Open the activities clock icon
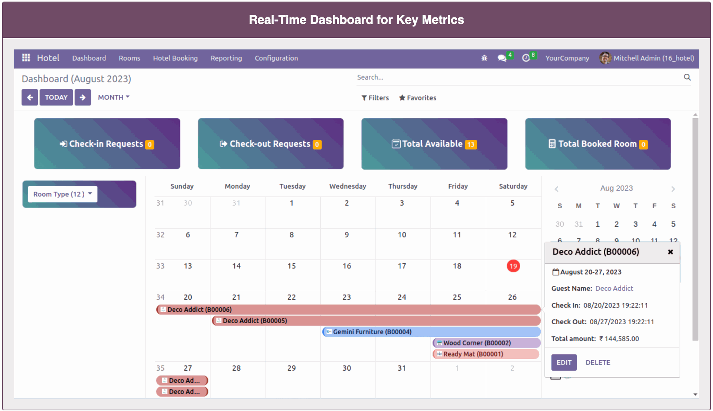 526,58
